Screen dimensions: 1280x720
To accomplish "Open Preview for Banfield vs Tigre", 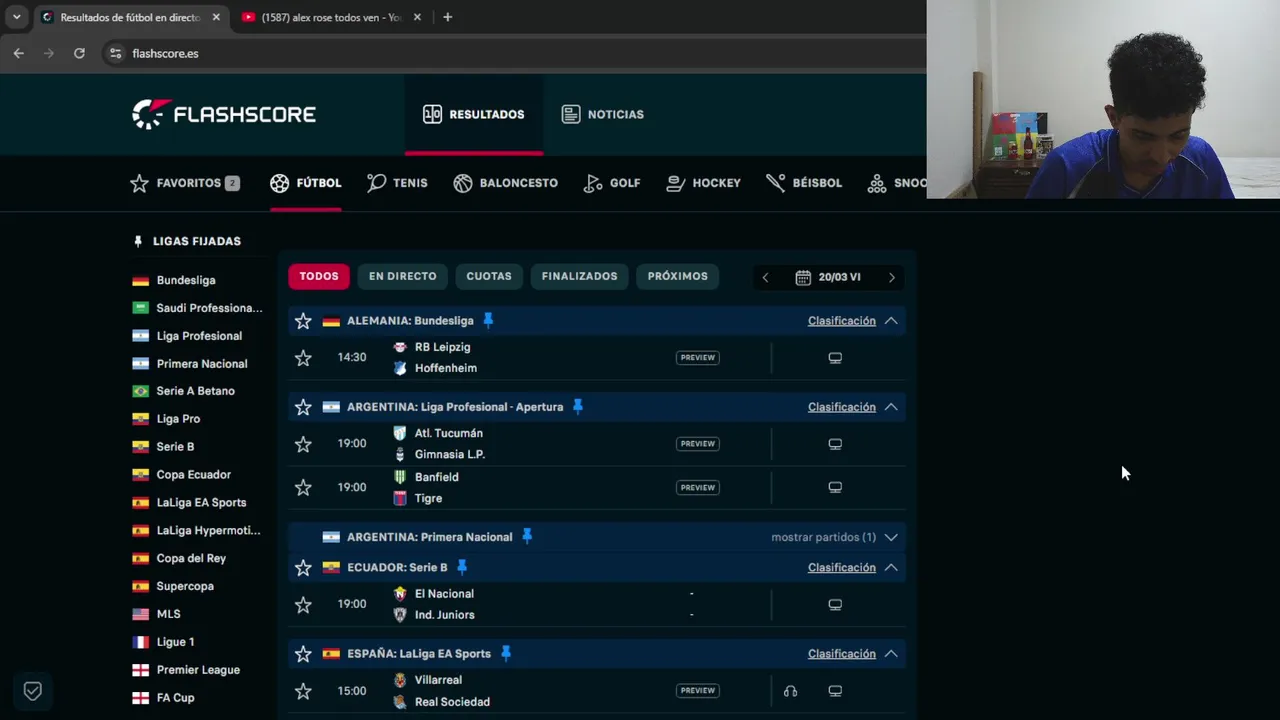I will [x=697, y=487].
